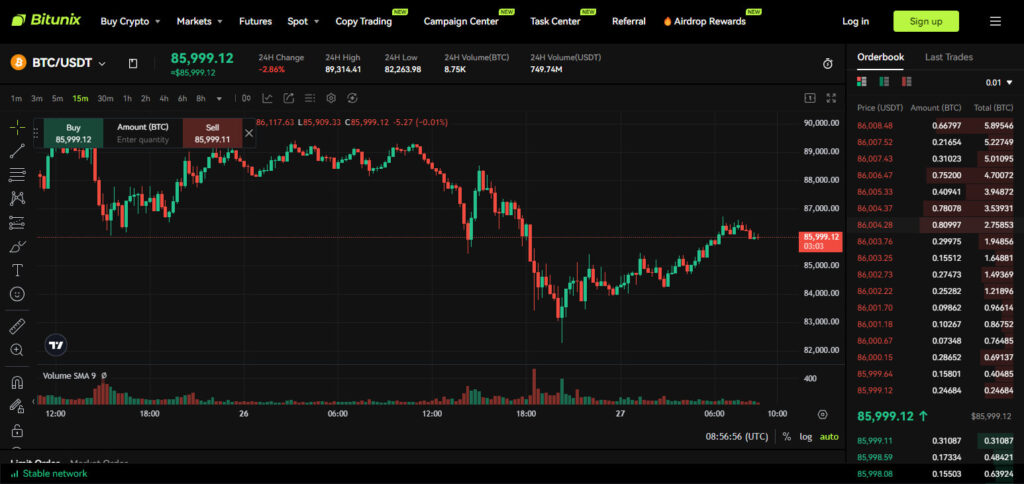Click the share chart icon
The image size is (1024, 484).
(x=289, y=98)
